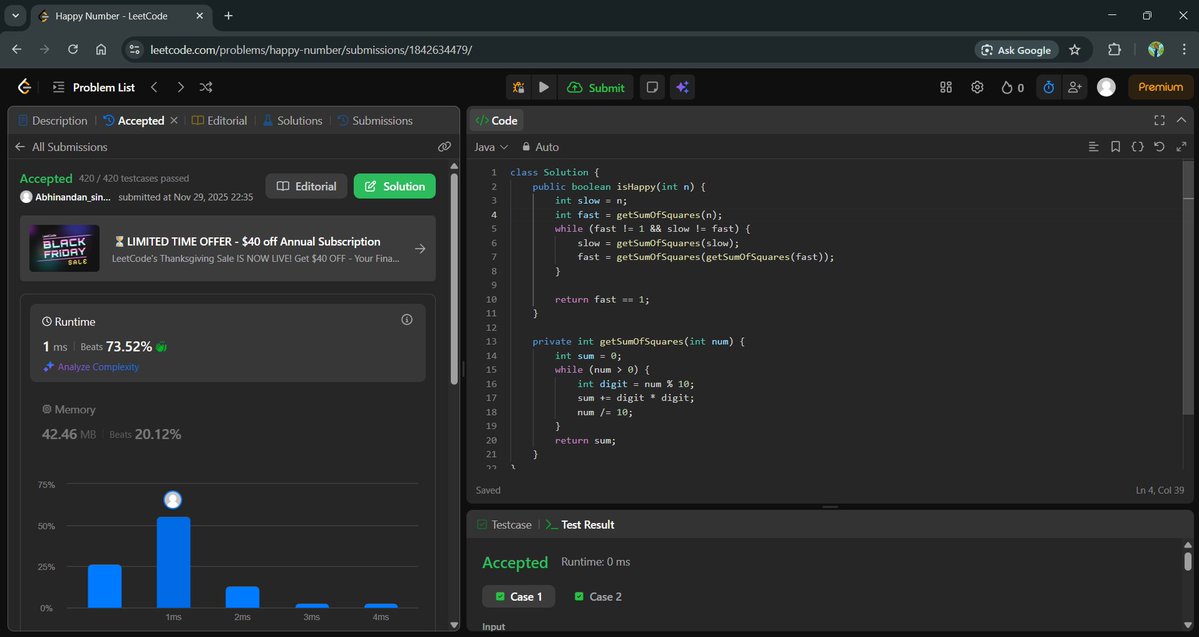Open the layout grid icon
Screen dimensions: 1199x637
tap(946, 87)
